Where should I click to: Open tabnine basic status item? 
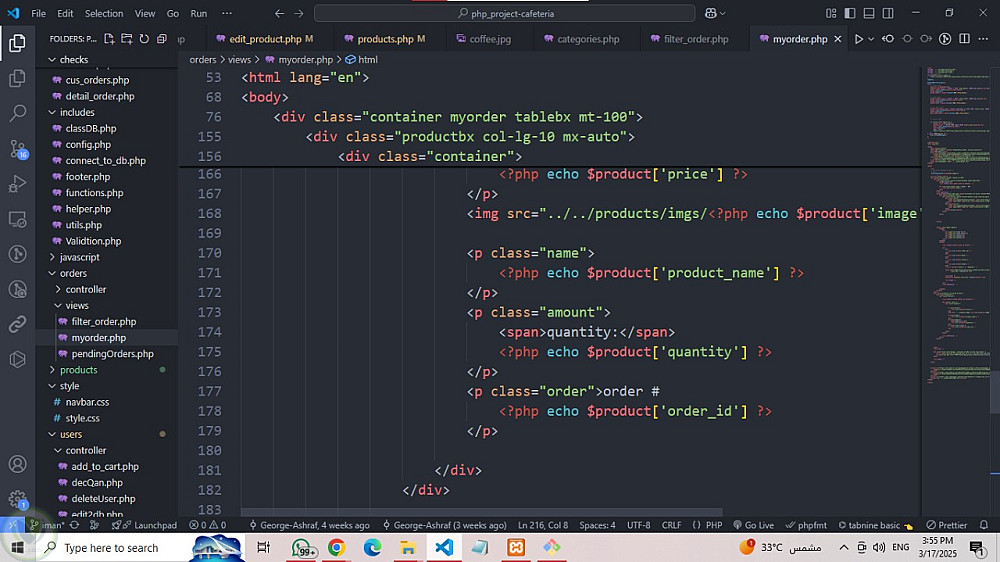875,525
